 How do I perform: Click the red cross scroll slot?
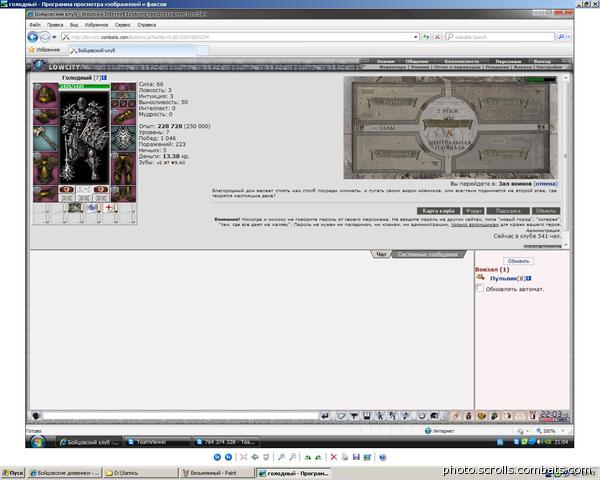click(x=109, y=207)
